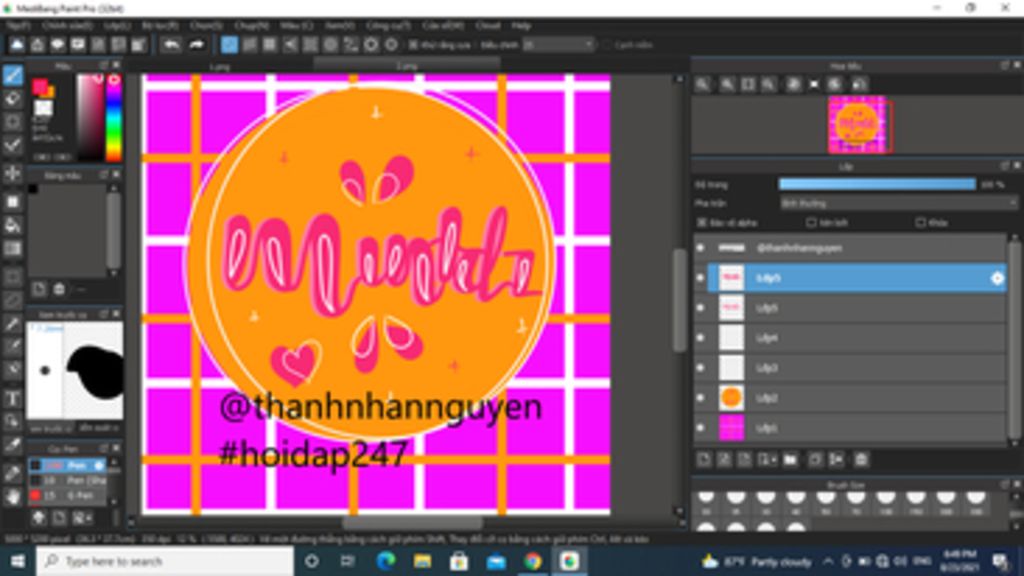The image size is (1024, 576).
Task: Select the rectangular Select tool
Action: tap(12, 277)
